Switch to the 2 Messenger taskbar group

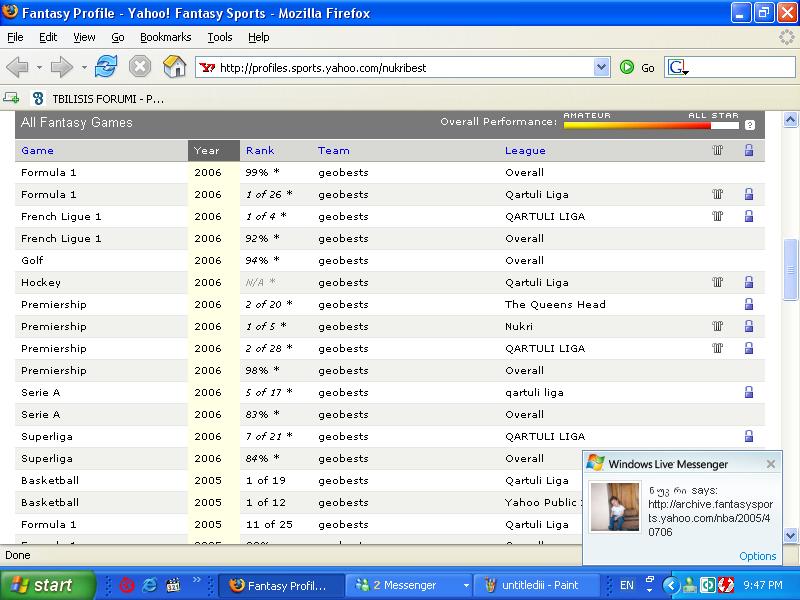coord(411,585)
